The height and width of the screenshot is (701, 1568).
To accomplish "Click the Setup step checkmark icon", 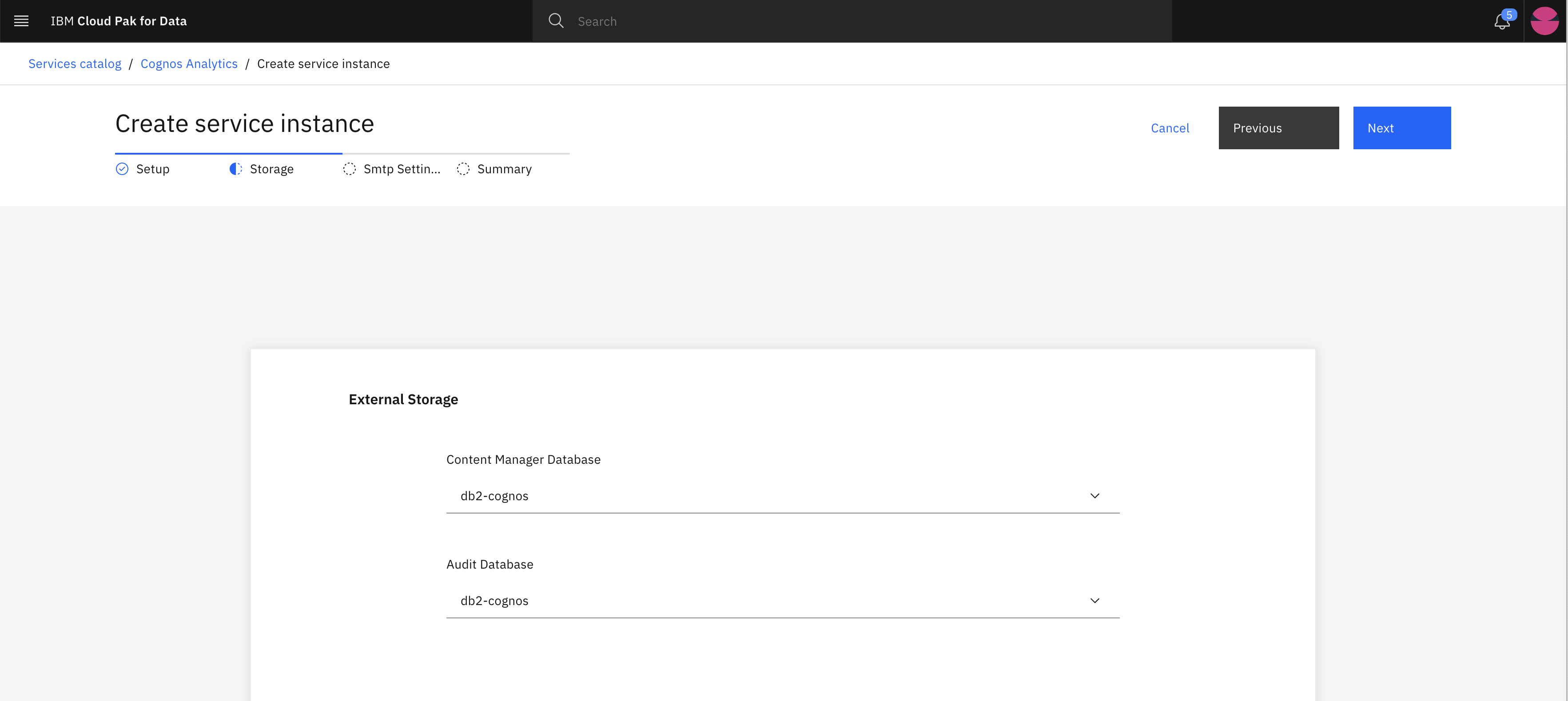I will (x=122, y=169).
